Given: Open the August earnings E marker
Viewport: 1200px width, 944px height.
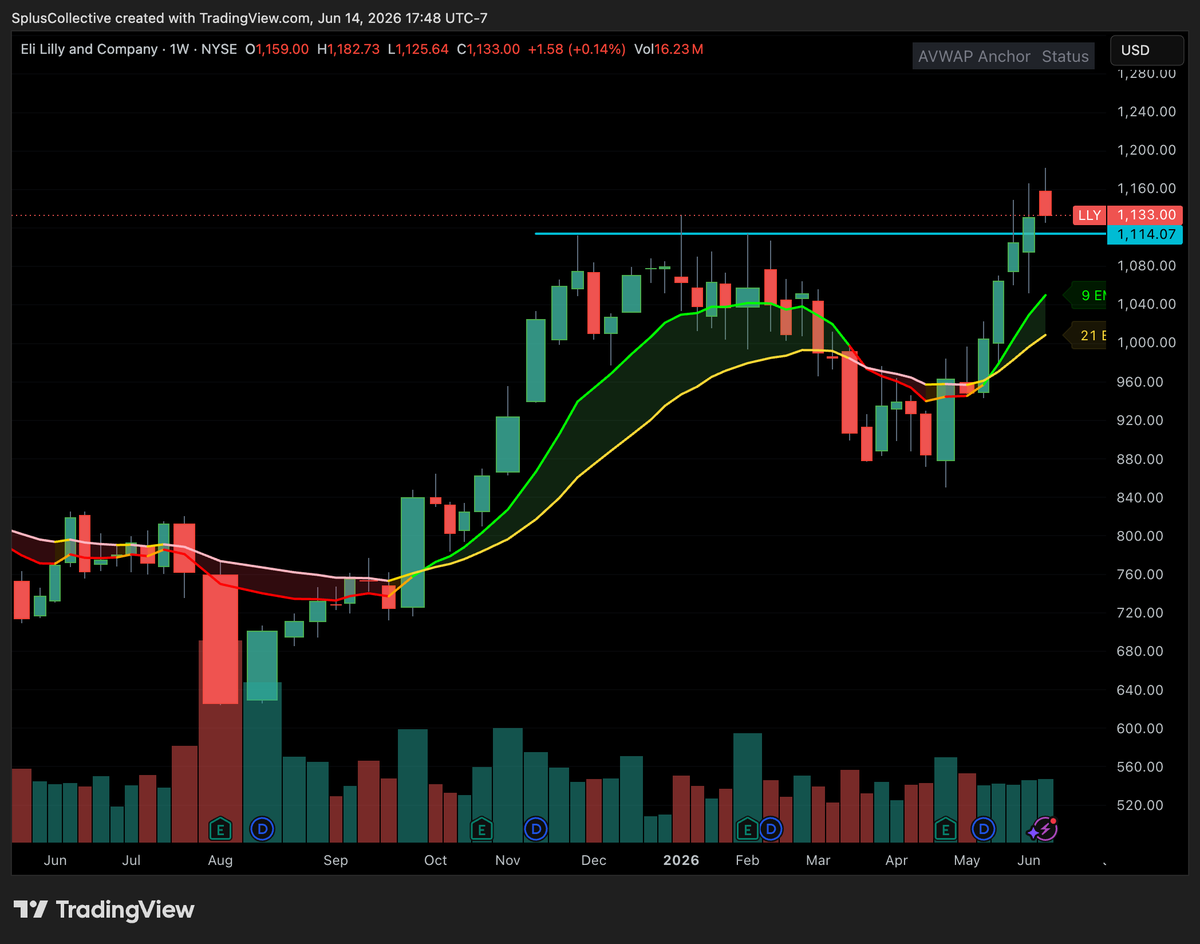Looking at the screenshot, I should [x=220, y=828].
